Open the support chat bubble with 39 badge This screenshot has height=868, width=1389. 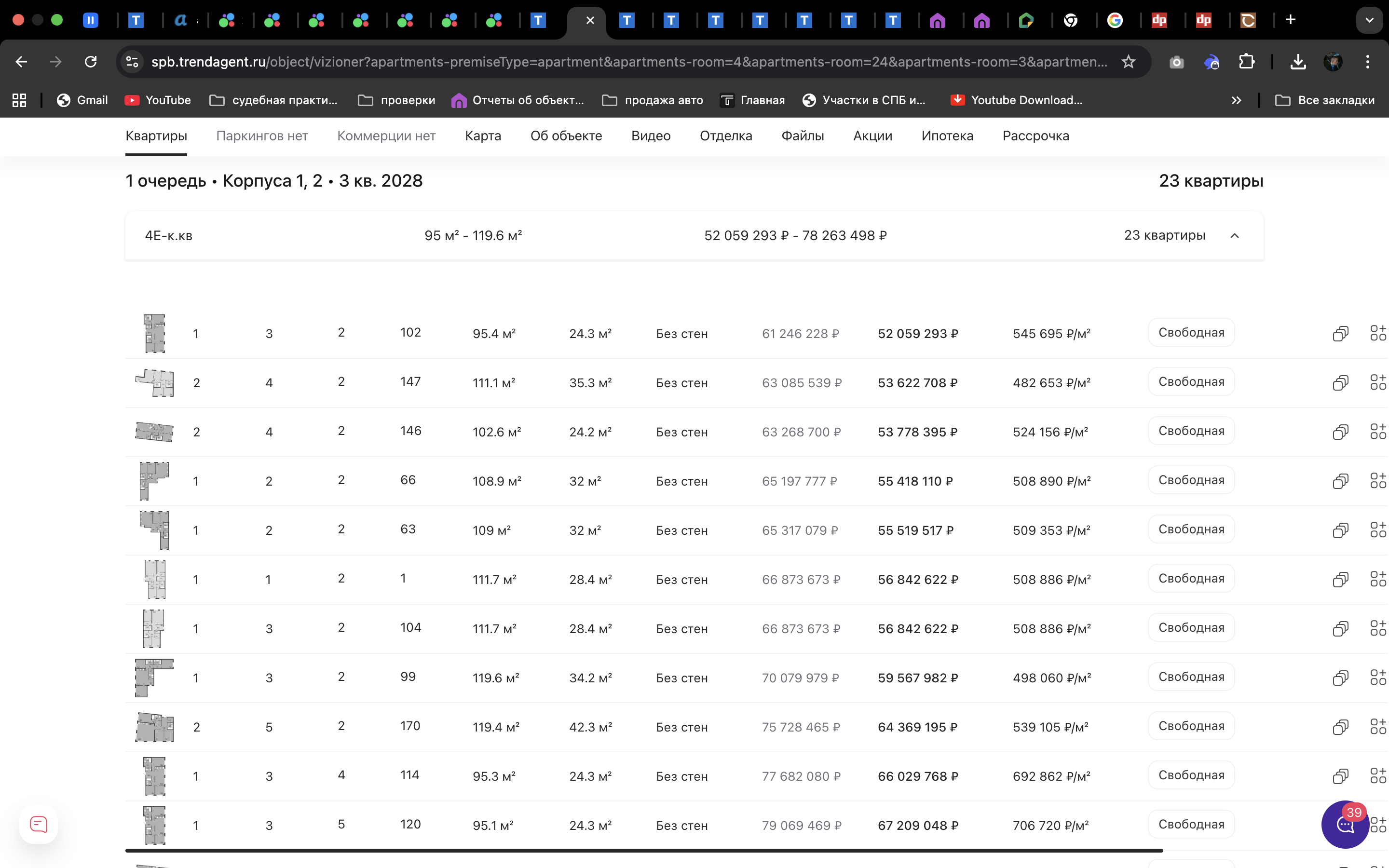pyautogui.click(x=1345, y=825)
